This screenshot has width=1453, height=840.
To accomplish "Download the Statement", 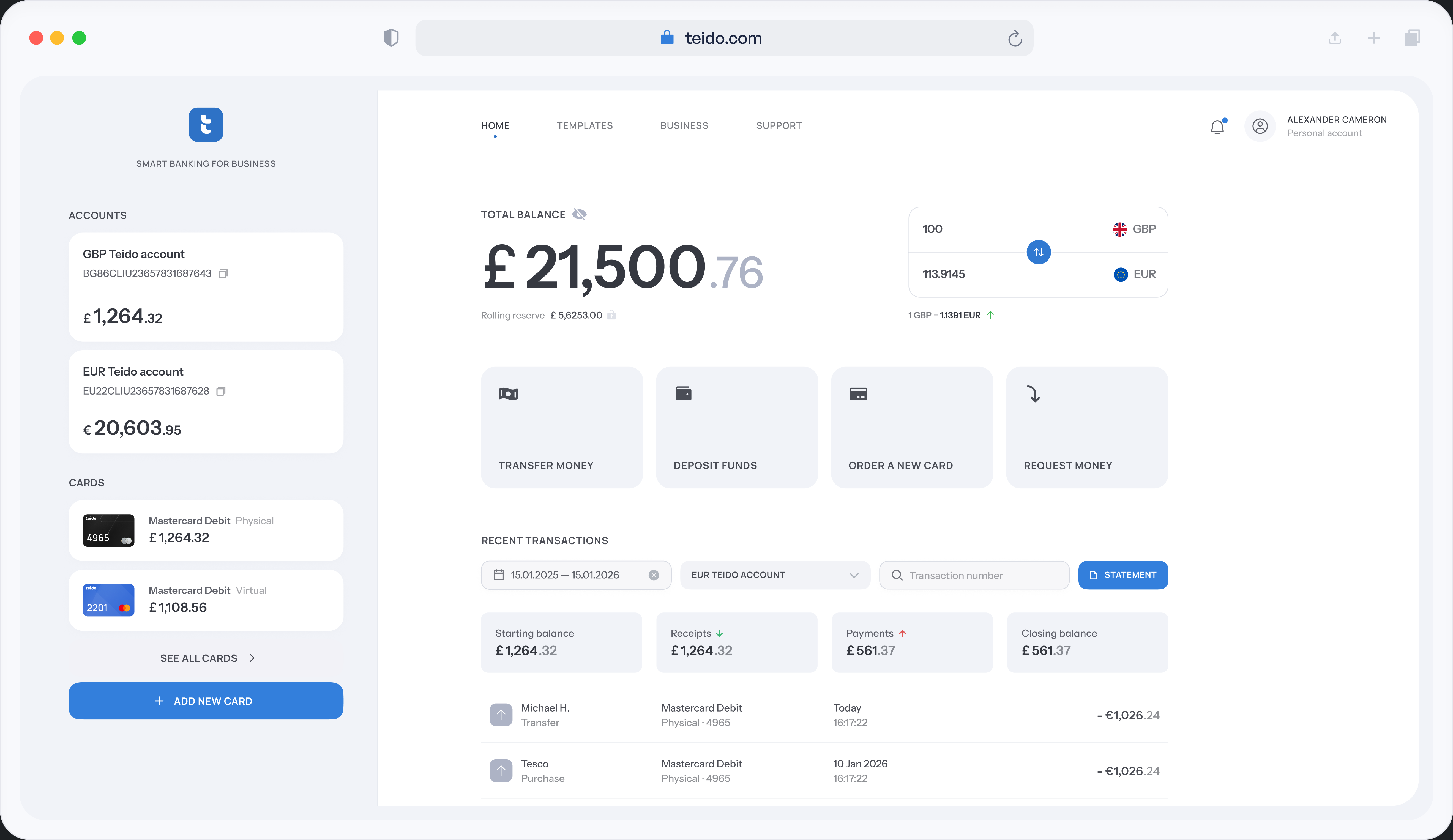I will pos(1123,575).
